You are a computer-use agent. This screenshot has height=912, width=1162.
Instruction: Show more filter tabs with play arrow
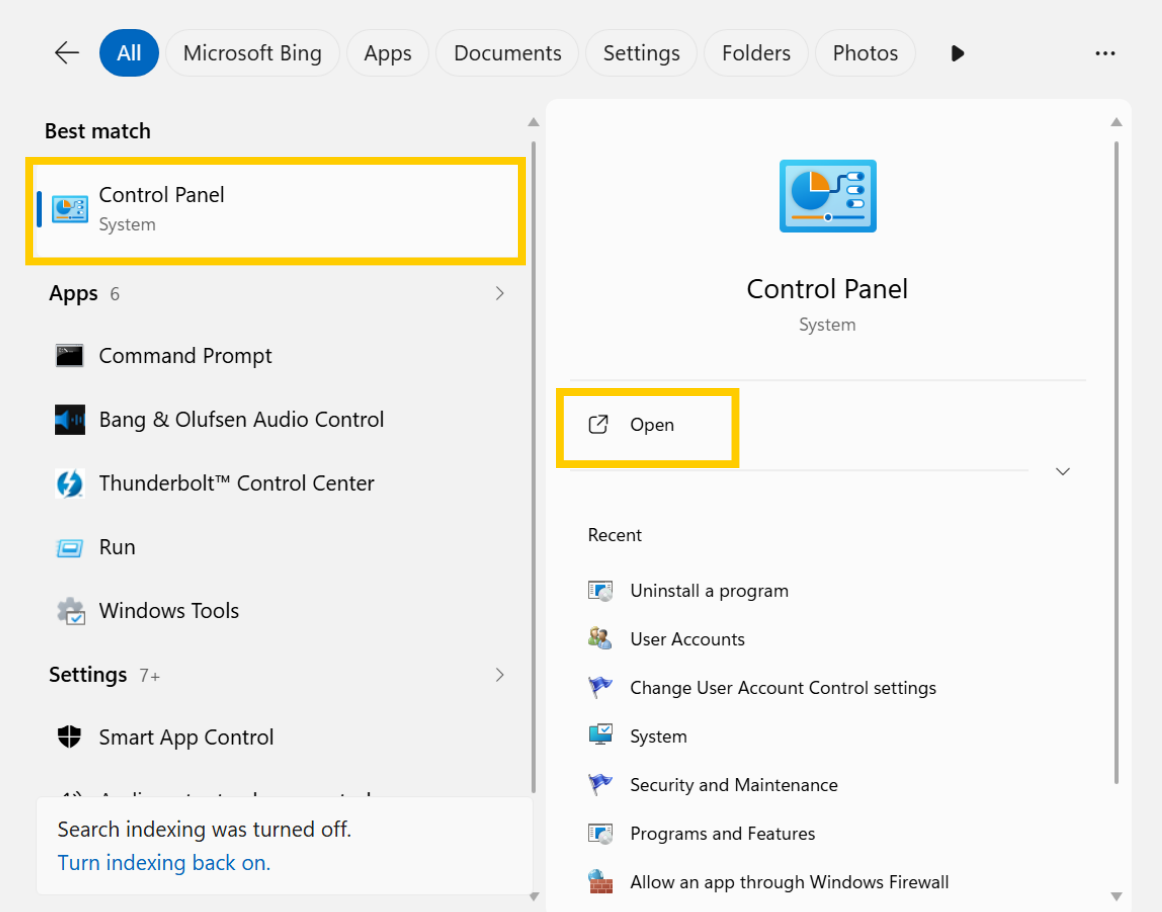pyautogui.click(x=957, y=53)
